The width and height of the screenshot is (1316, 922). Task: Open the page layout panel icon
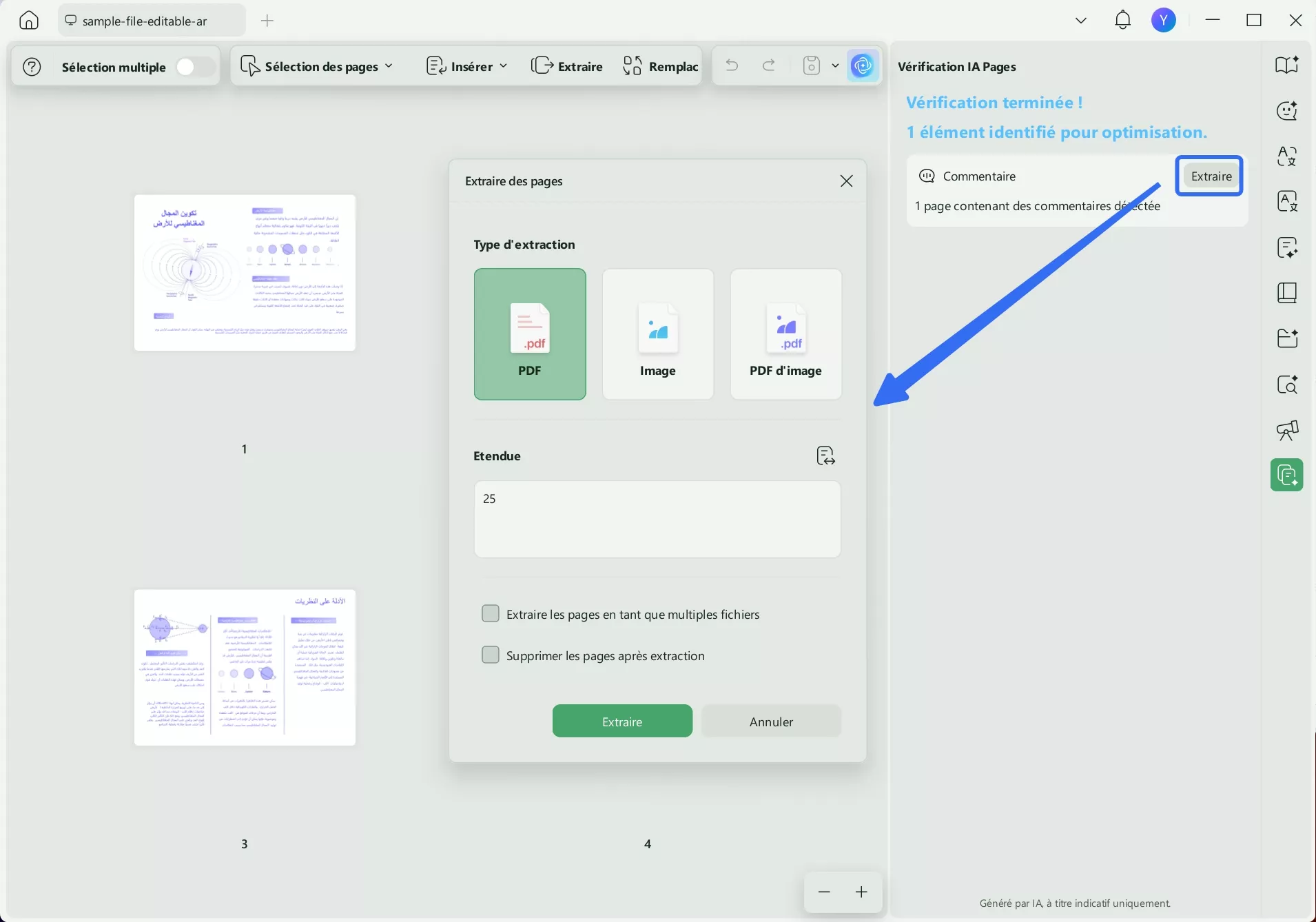pos(1286,293)
